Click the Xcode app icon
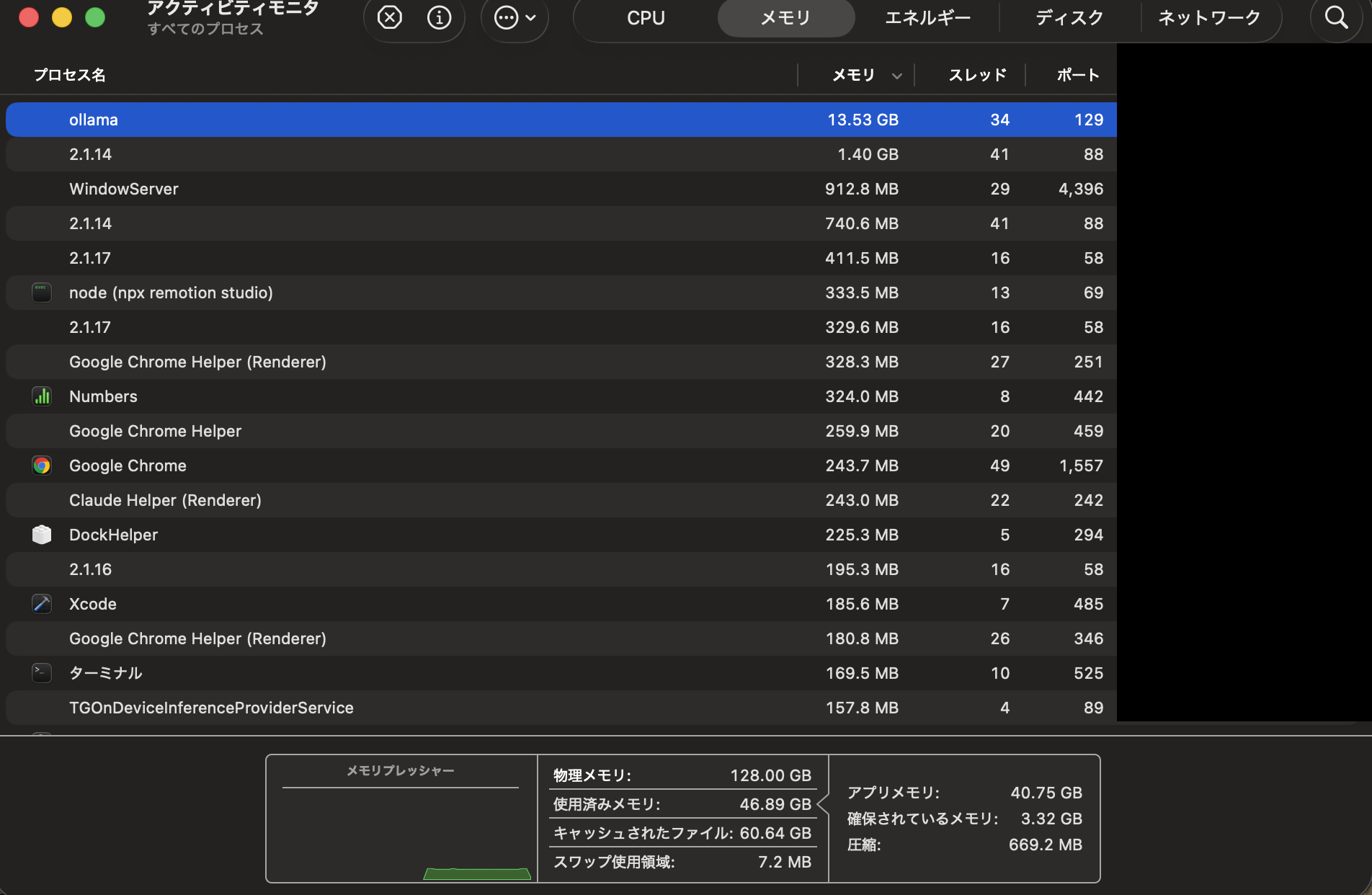 pyautogui.click(x=41, y=604)
